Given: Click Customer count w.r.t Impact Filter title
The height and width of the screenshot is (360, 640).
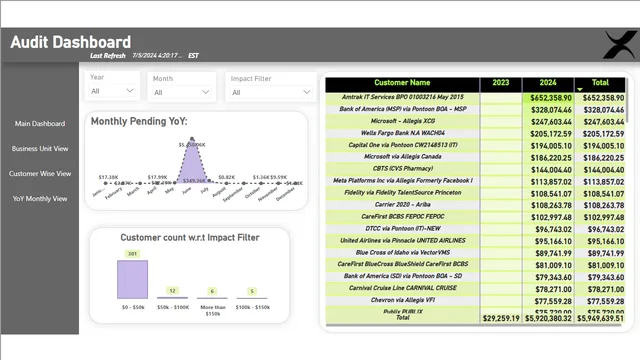Looking at the screenshot, I should pos(190,238).
